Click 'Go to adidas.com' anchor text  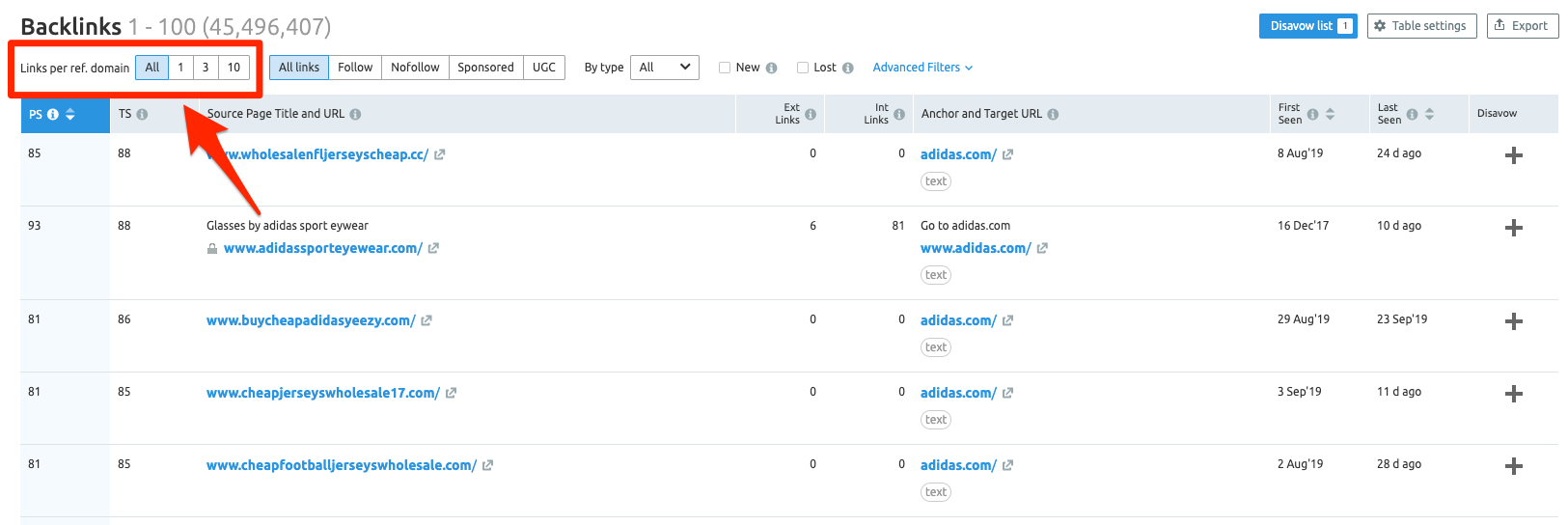click(965, 226)
